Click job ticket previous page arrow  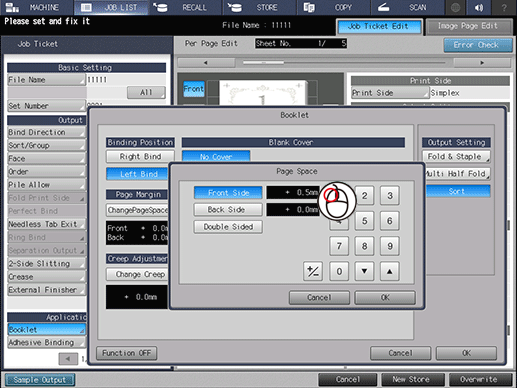(x=68, y=359)
